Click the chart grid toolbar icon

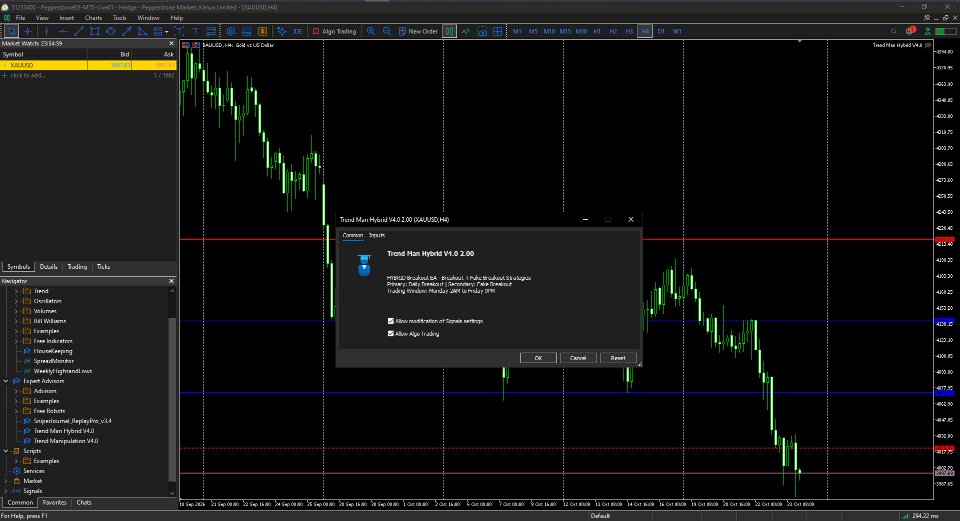click(x=498, y=31)
